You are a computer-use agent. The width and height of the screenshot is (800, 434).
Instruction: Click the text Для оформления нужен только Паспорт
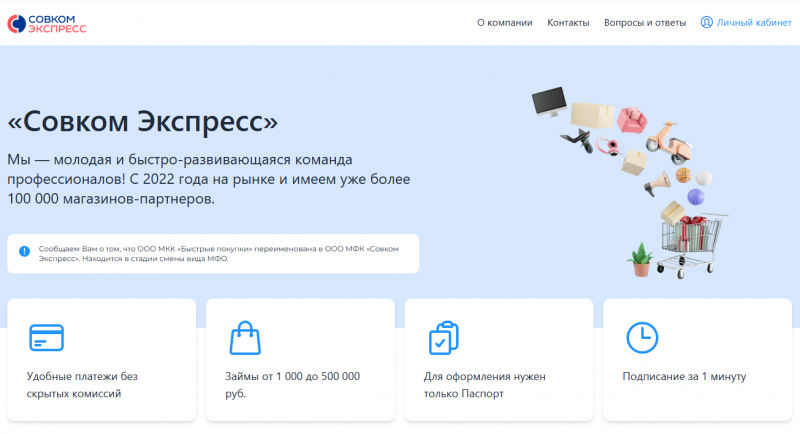tap(485, 385)
